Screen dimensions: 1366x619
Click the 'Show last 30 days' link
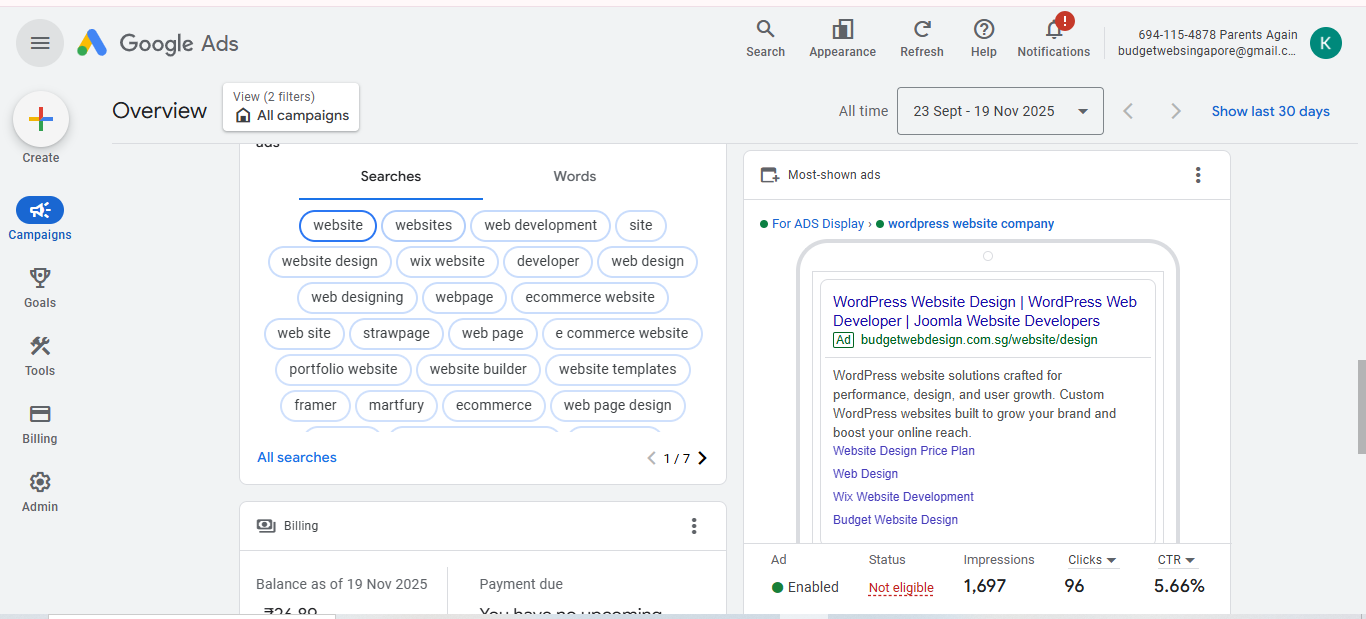(1270, 111)
